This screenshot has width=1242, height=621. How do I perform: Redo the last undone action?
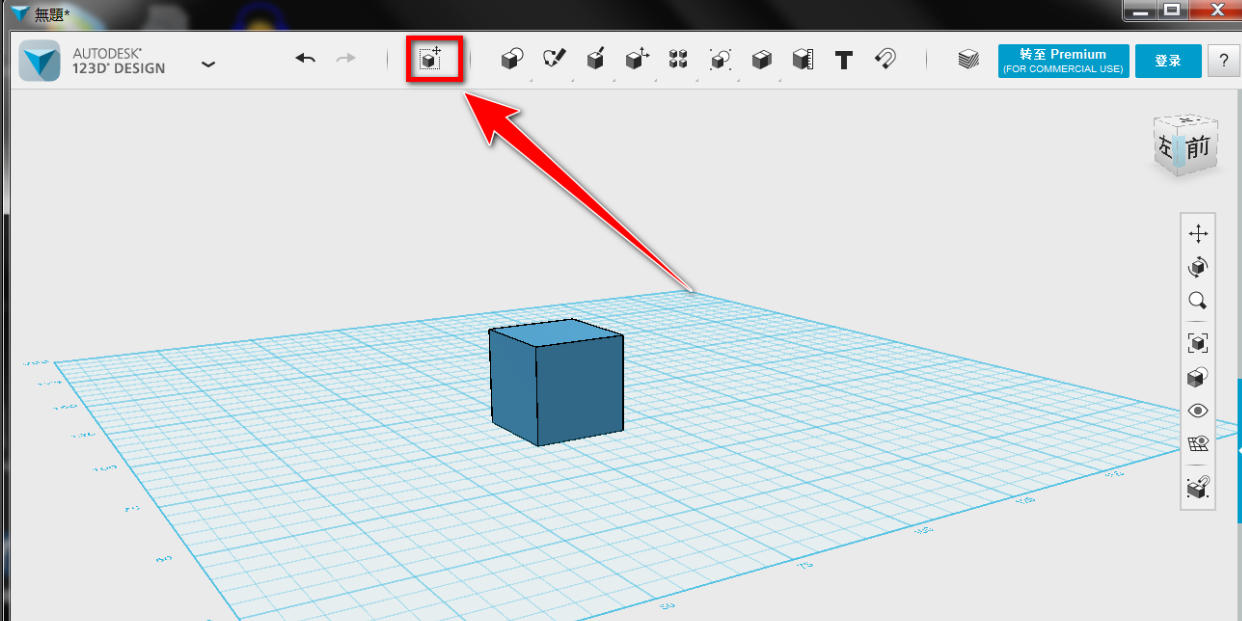346,59
